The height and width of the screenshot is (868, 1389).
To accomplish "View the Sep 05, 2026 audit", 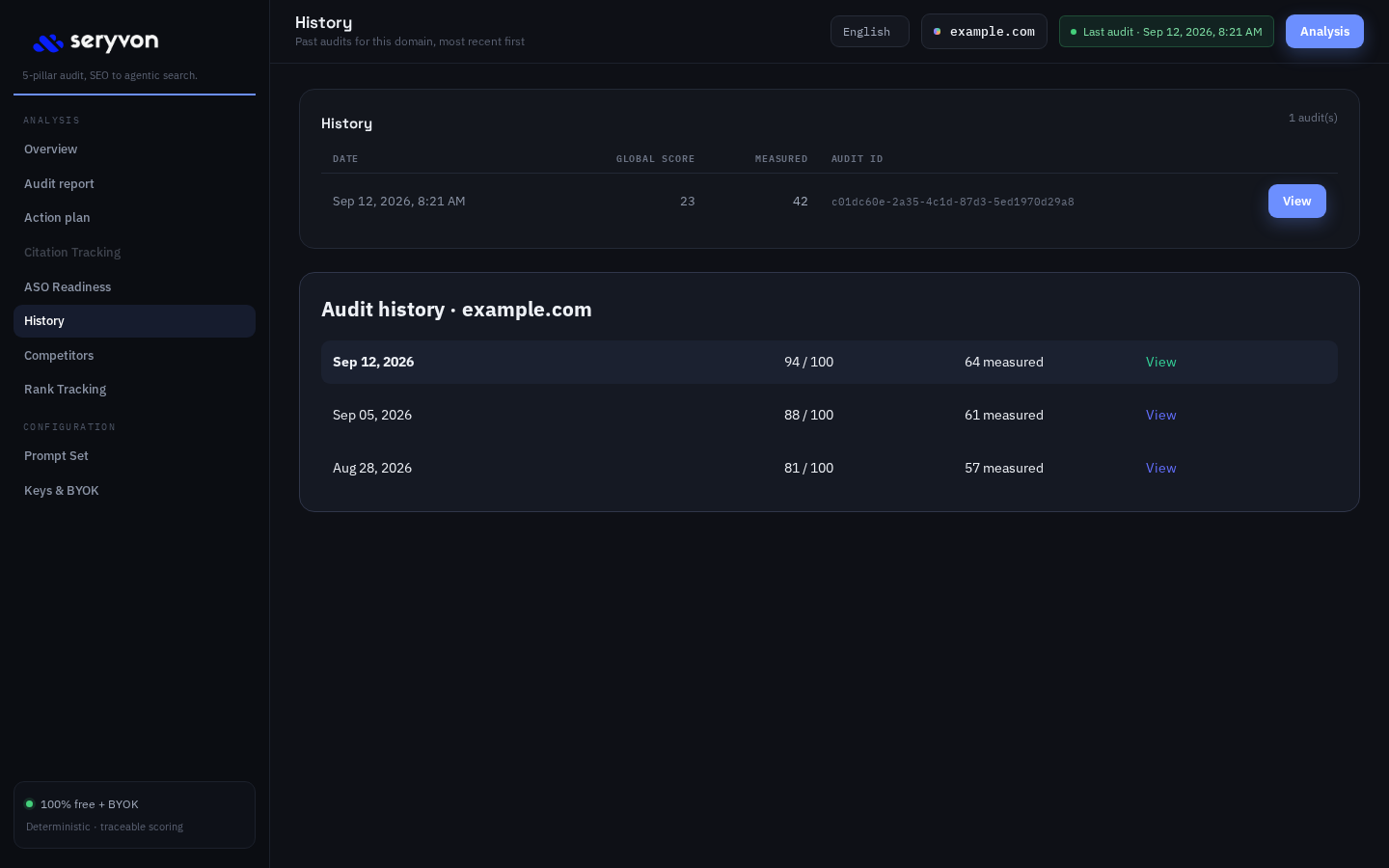I will 1160,416.
